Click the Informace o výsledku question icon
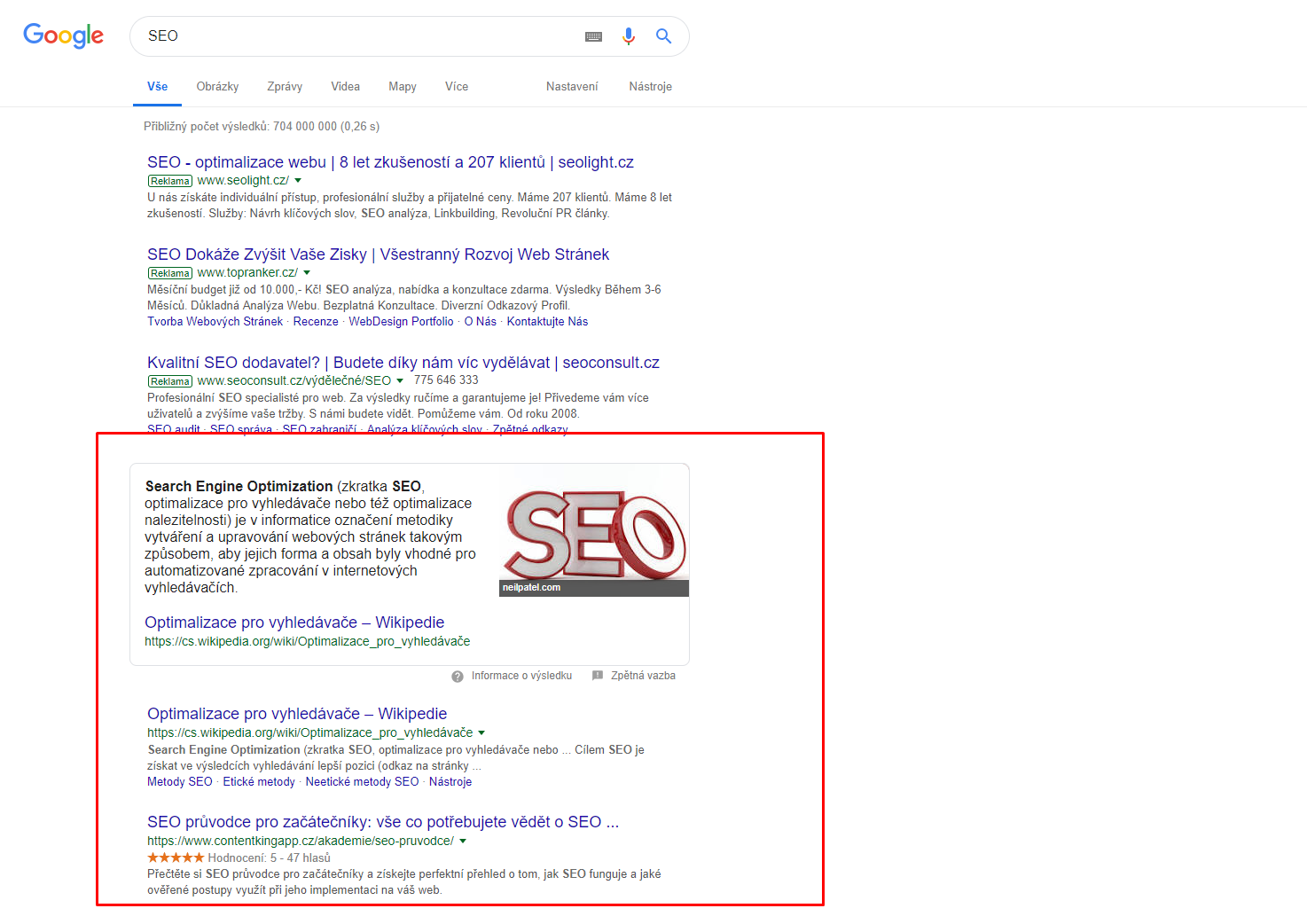The height and width of the screenshot is (924, 1307). [458, 677]
